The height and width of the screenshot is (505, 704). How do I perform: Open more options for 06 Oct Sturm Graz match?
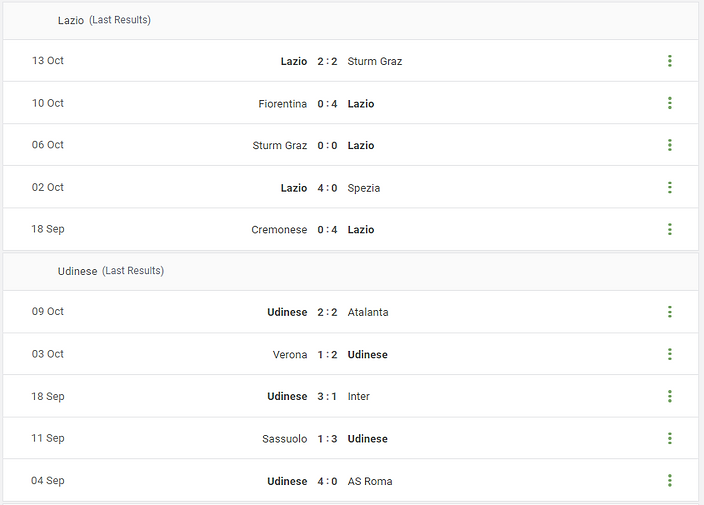tap(669, 145)
